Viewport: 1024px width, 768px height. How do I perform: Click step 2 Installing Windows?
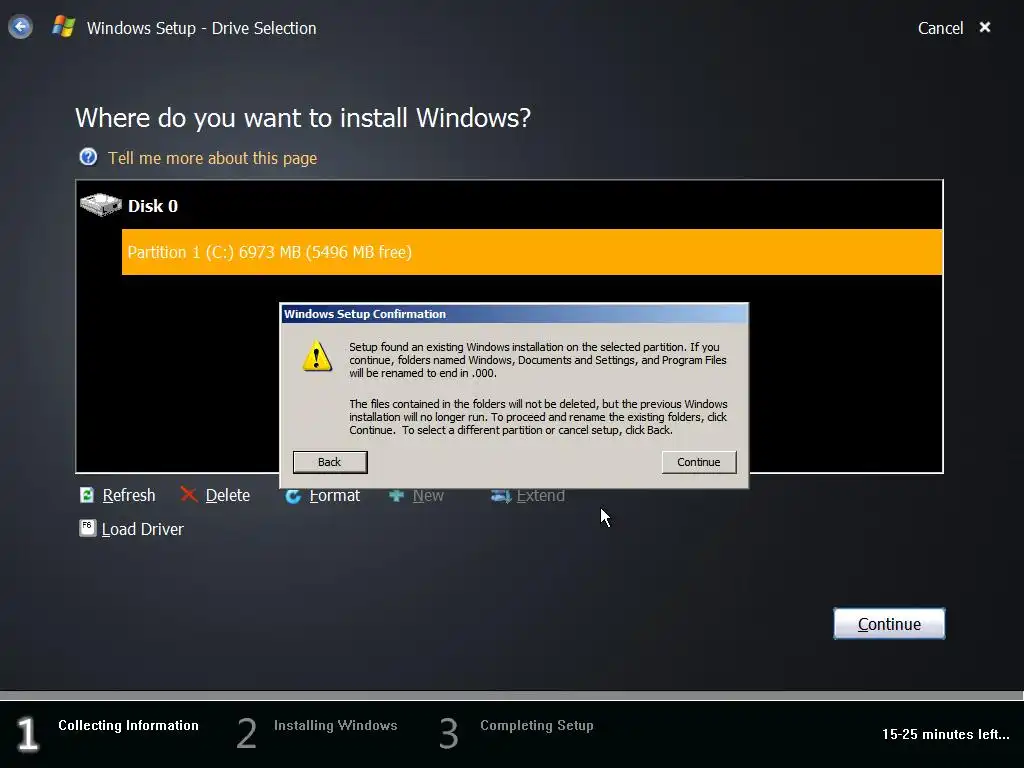[x=317, y=731]
